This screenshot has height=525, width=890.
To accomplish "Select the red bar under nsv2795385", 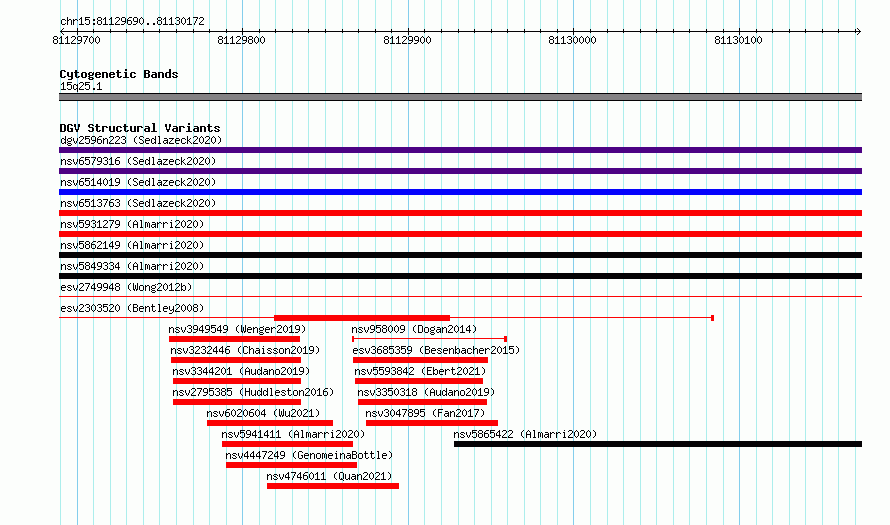I will tap(237, 402).
